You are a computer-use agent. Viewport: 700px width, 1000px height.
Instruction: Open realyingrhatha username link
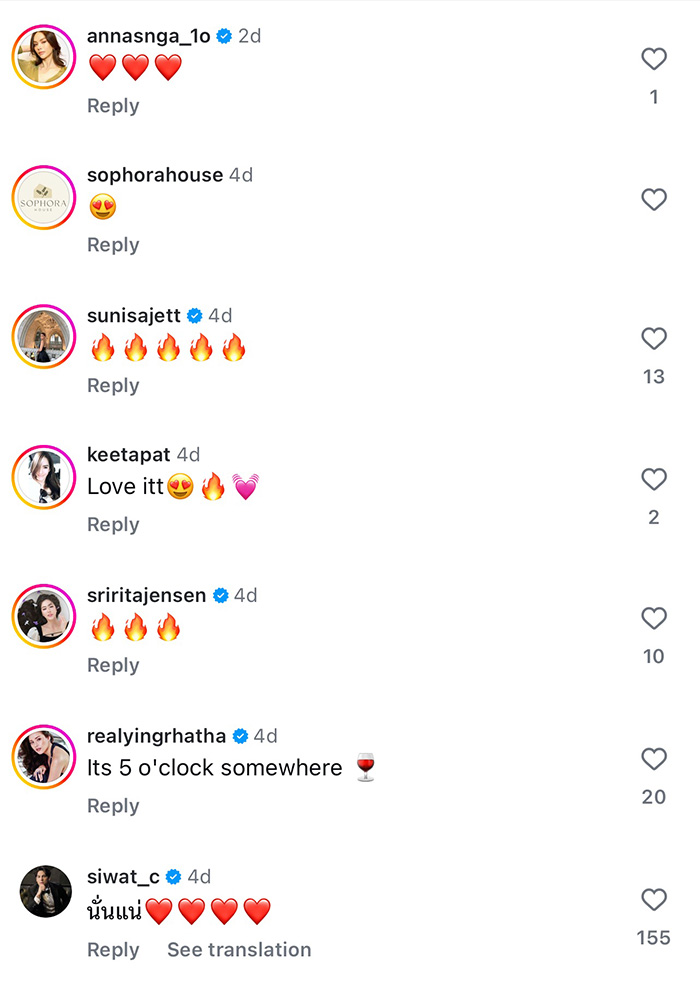[x=156, y=736]
